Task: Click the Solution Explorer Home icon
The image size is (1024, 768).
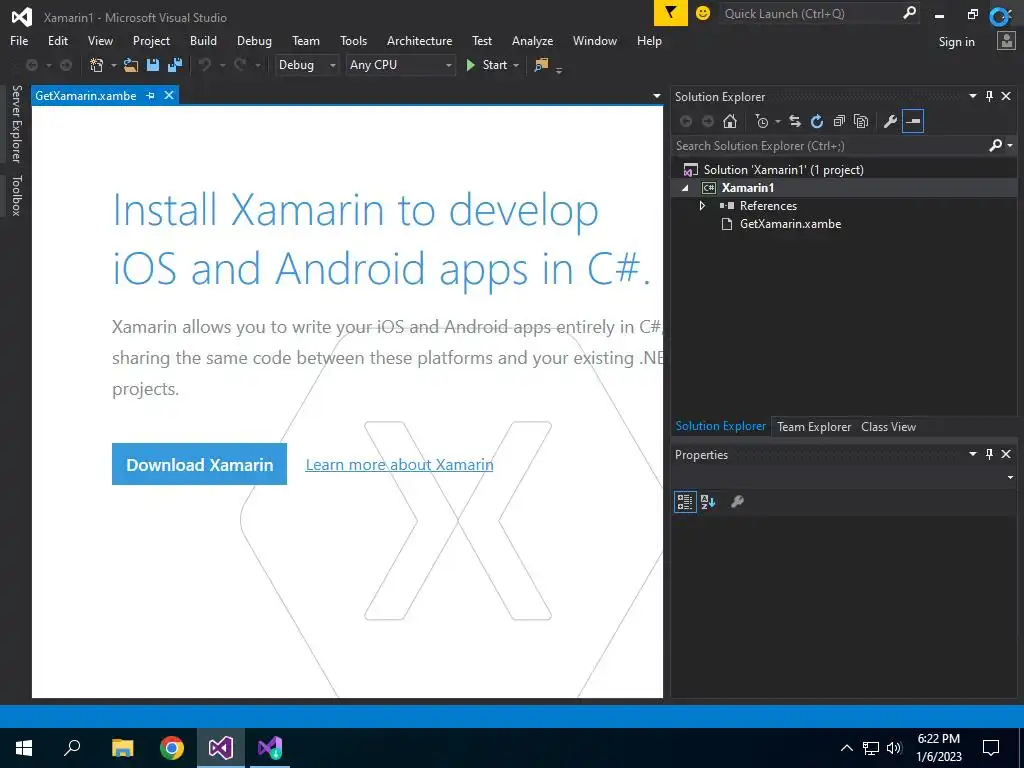Action: [730, 121]
